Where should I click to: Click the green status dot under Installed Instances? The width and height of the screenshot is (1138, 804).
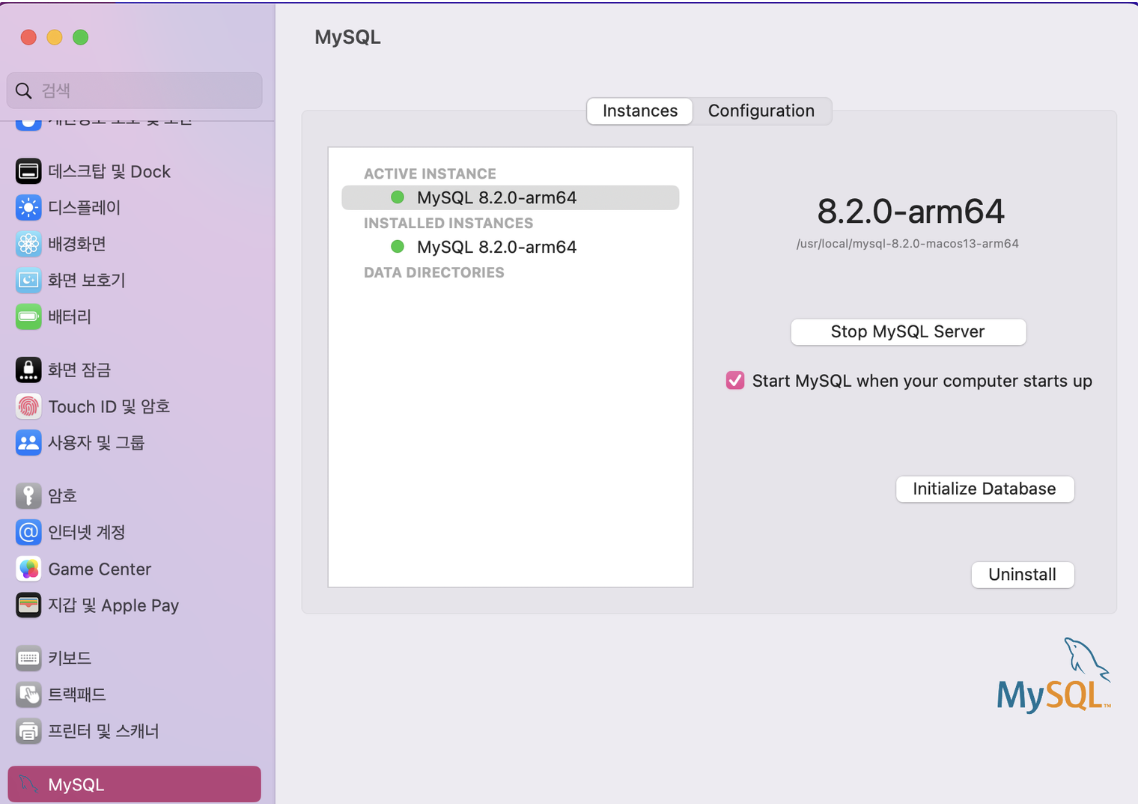[x=398, y=247]
